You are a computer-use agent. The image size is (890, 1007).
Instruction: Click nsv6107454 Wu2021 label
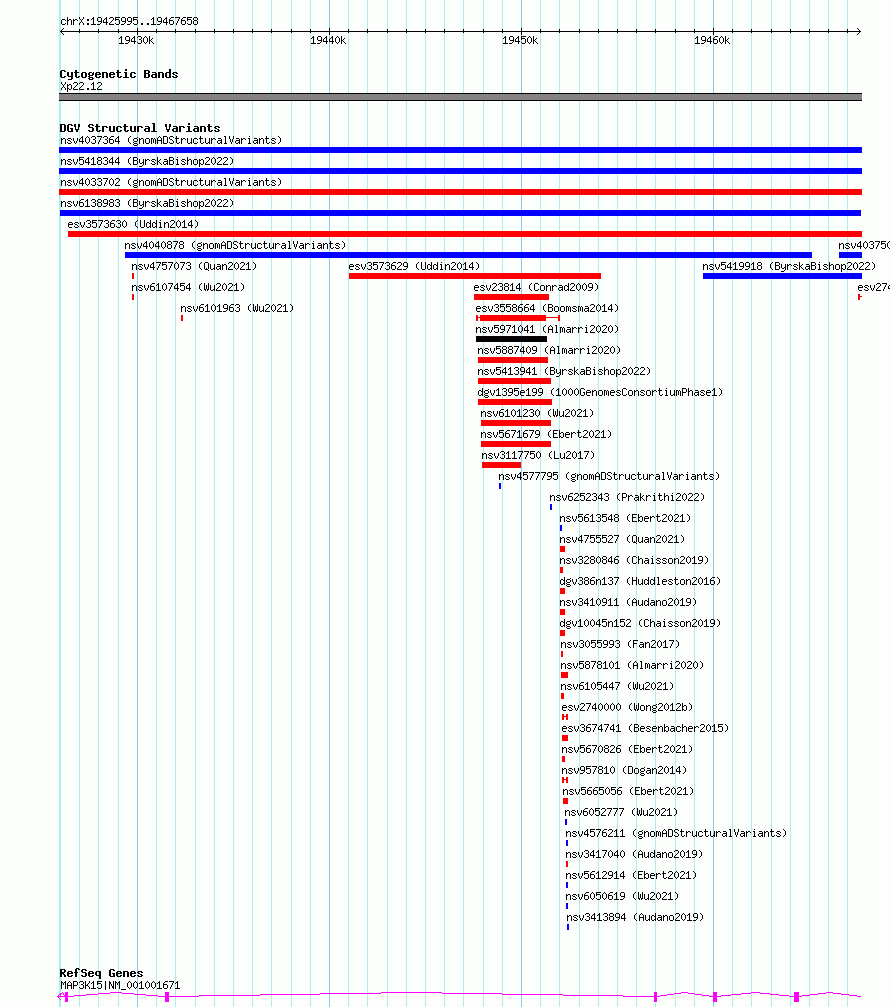point(188,287)
